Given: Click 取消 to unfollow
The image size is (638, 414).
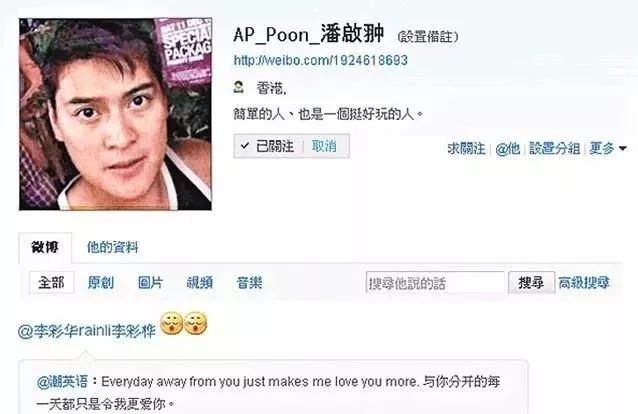Looking at the screenshot, I should 324,146.
